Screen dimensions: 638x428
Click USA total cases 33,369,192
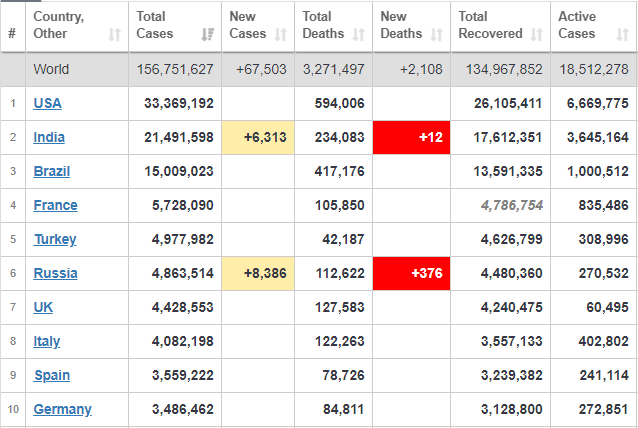coord(179,103)
